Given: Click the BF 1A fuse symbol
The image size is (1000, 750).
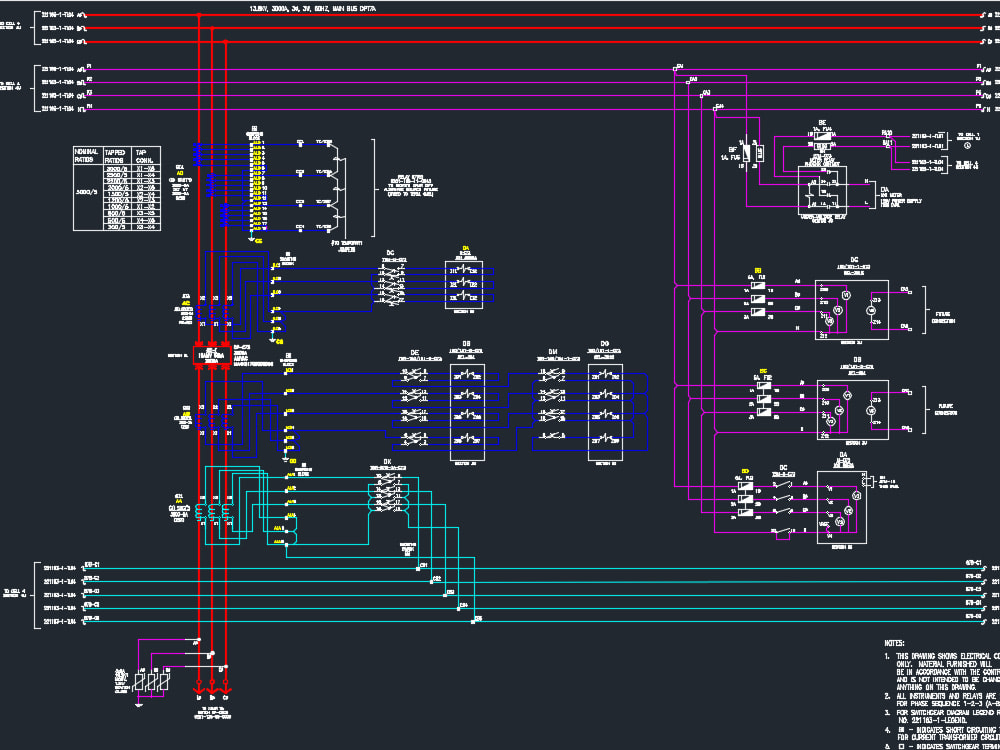Looking at the screenshot, I should (746, 153).
